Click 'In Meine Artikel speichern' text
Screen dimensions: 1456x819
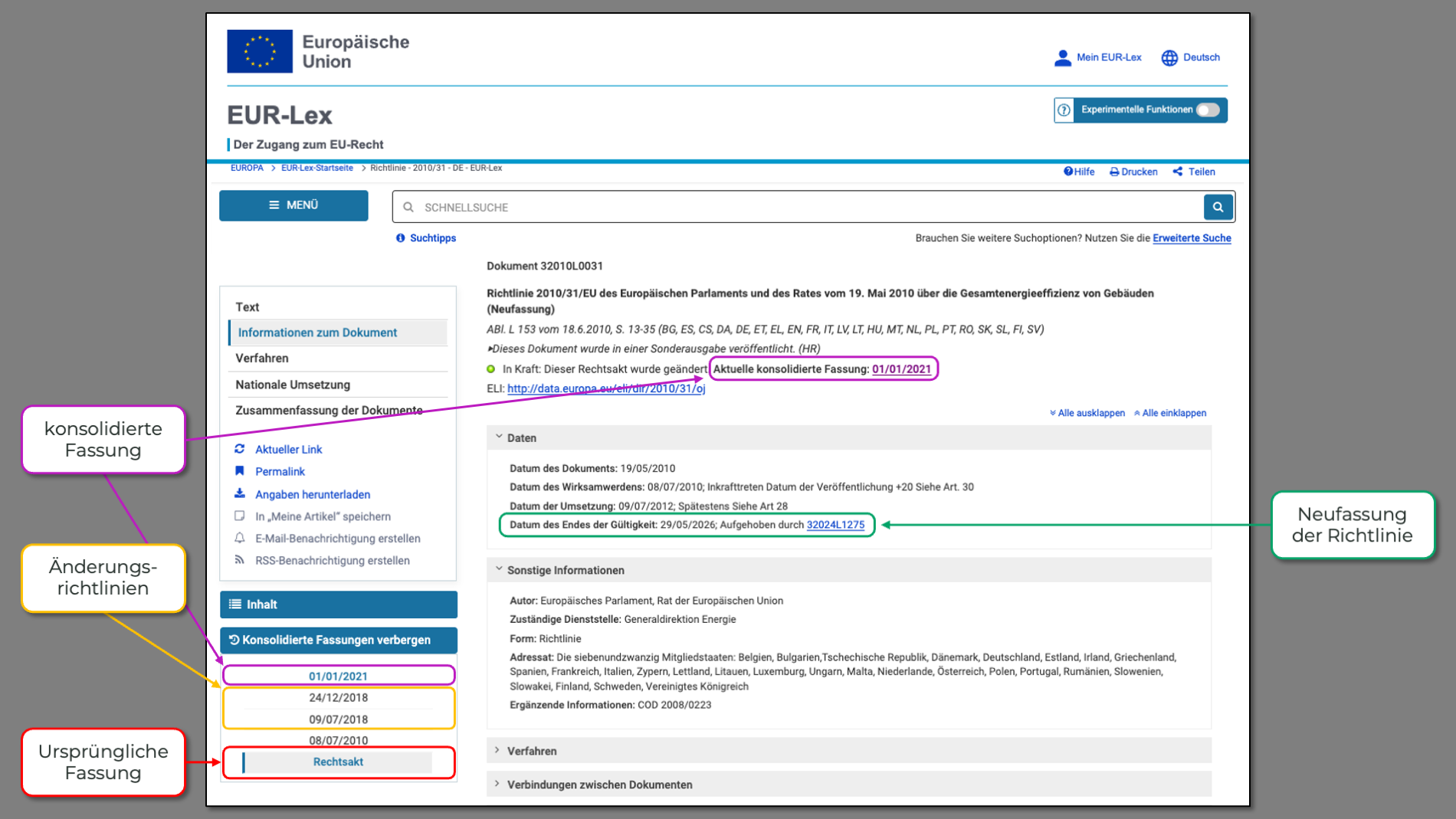pos(323,517)
